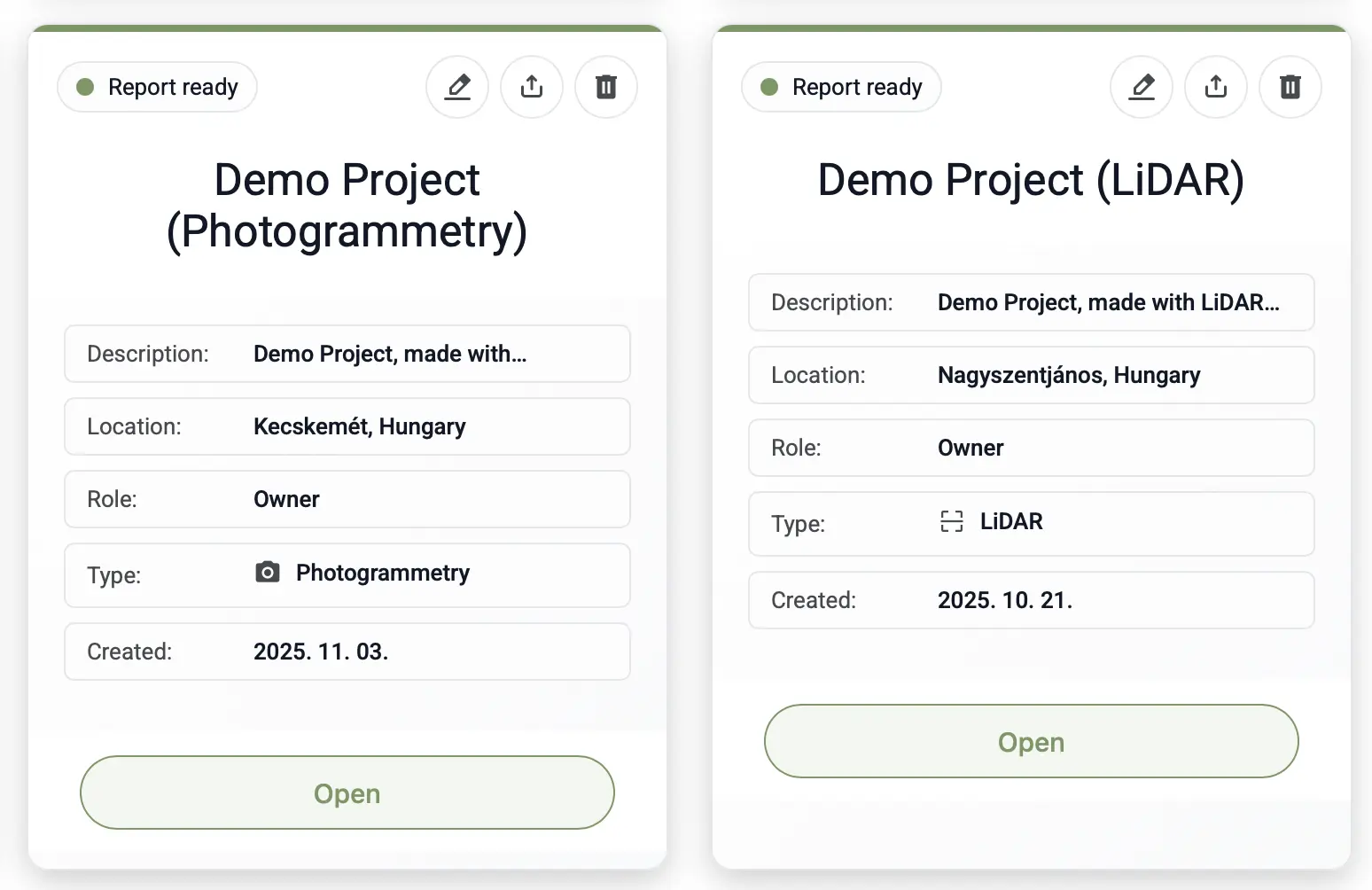Expand truncated description on Photogrammetry card
1372x890 pixels.
pos(390,354)
